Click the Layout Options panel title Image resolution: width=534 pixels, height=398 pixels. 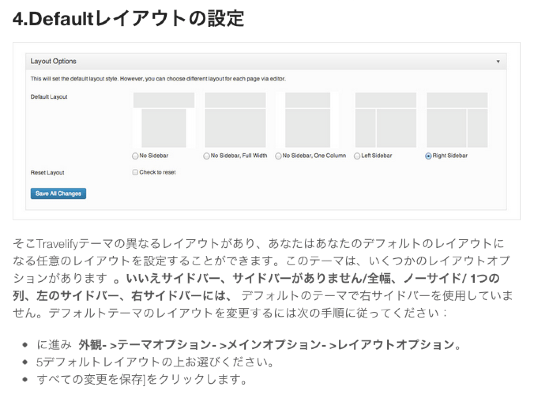click(x=53, y=61)
